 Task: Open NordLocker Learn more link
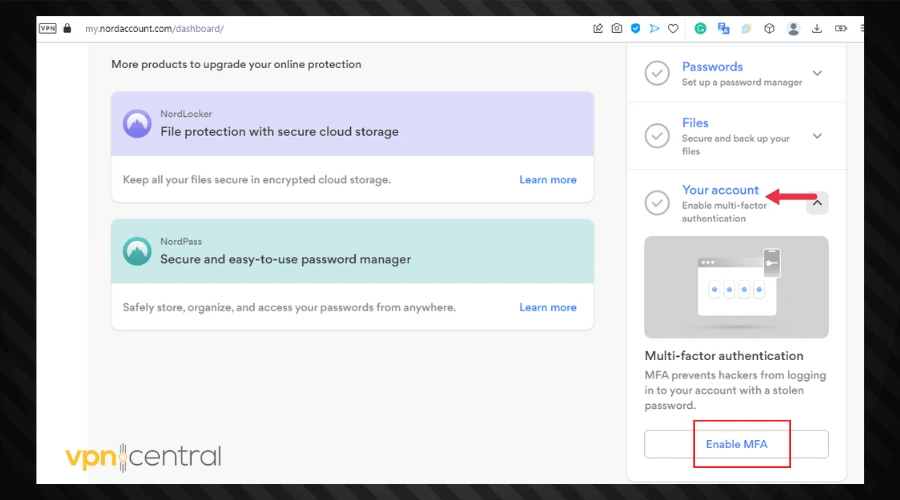pyautogui.click(x=548, y=180)
